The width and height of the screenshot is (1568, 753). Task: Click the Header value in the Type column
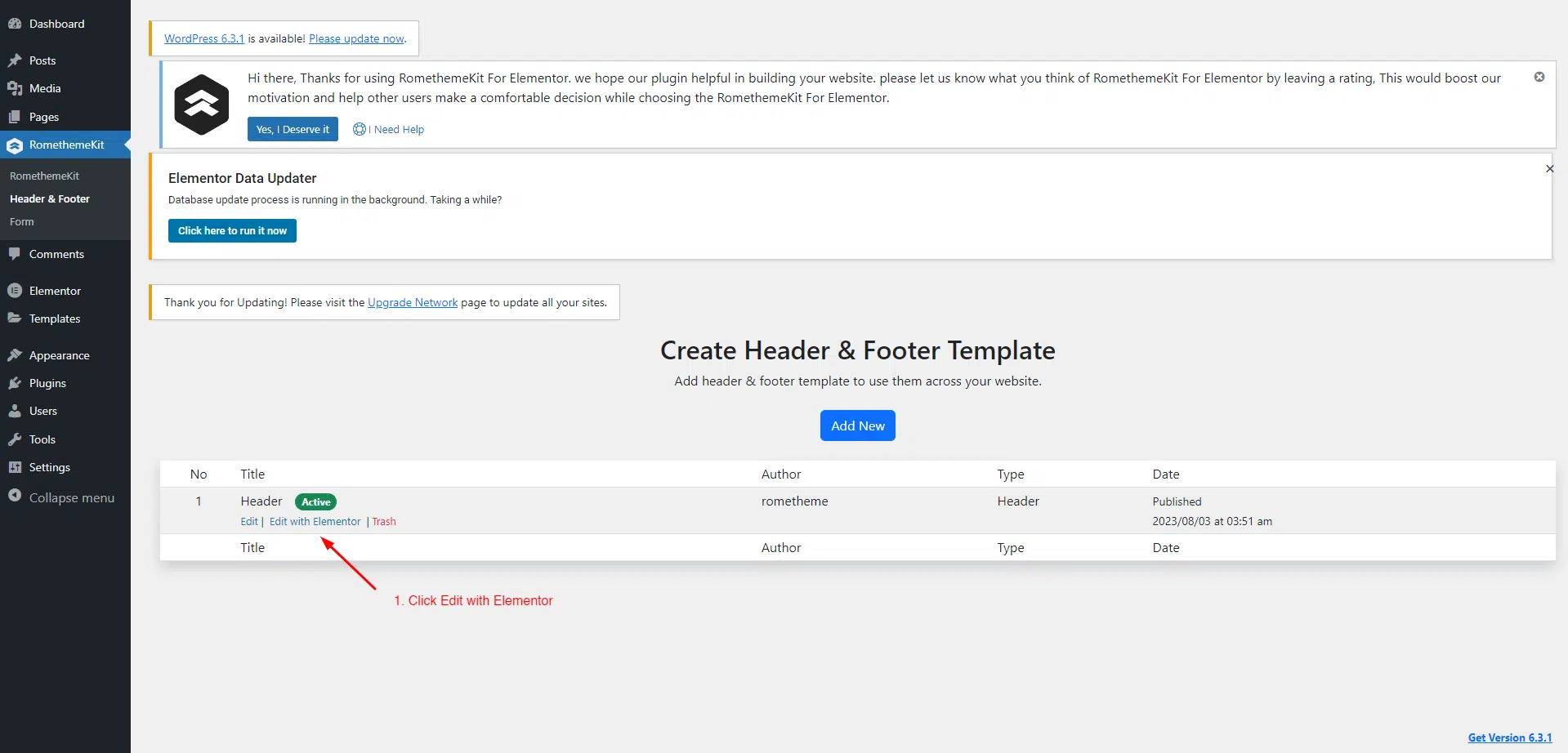point(1018,501)
